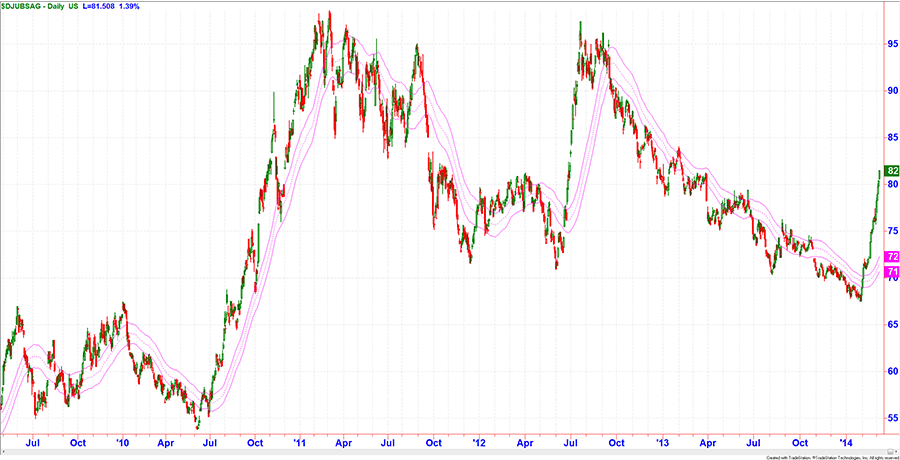Select the 55 price axis label
Screen dimensions: 900x460
(x=890, y=417)
